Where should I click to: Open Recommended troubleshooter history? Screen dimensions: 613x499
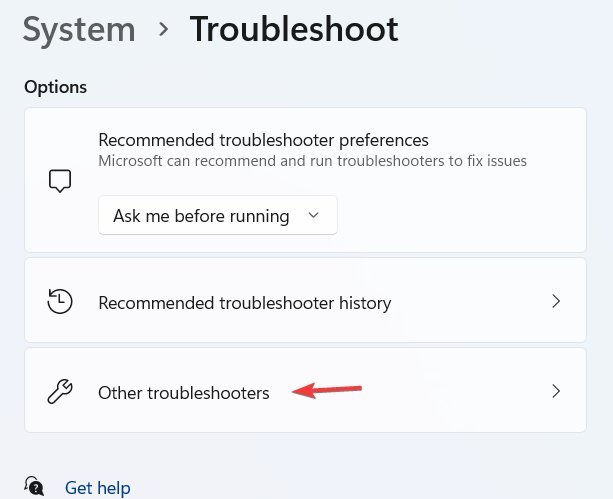click(244, 302)
